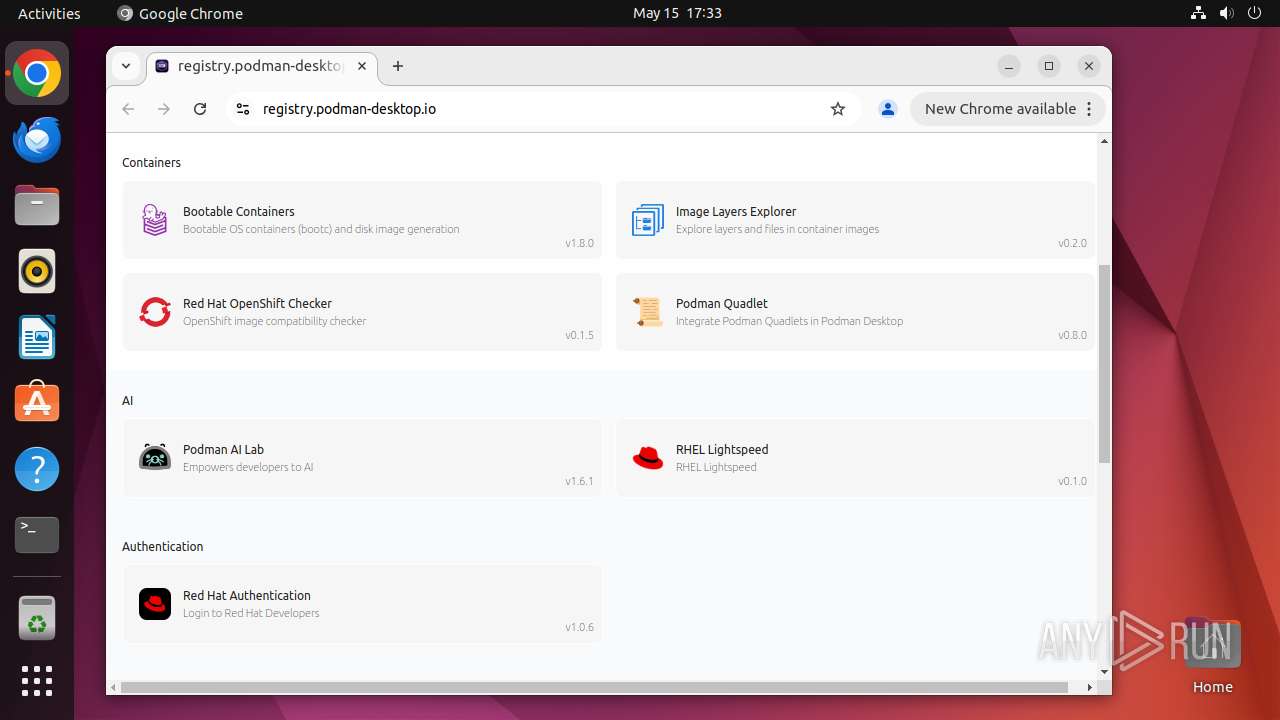Screen dimensions: 1280x720
Task: Click the v1.0.6 version label
Action: 579,627
